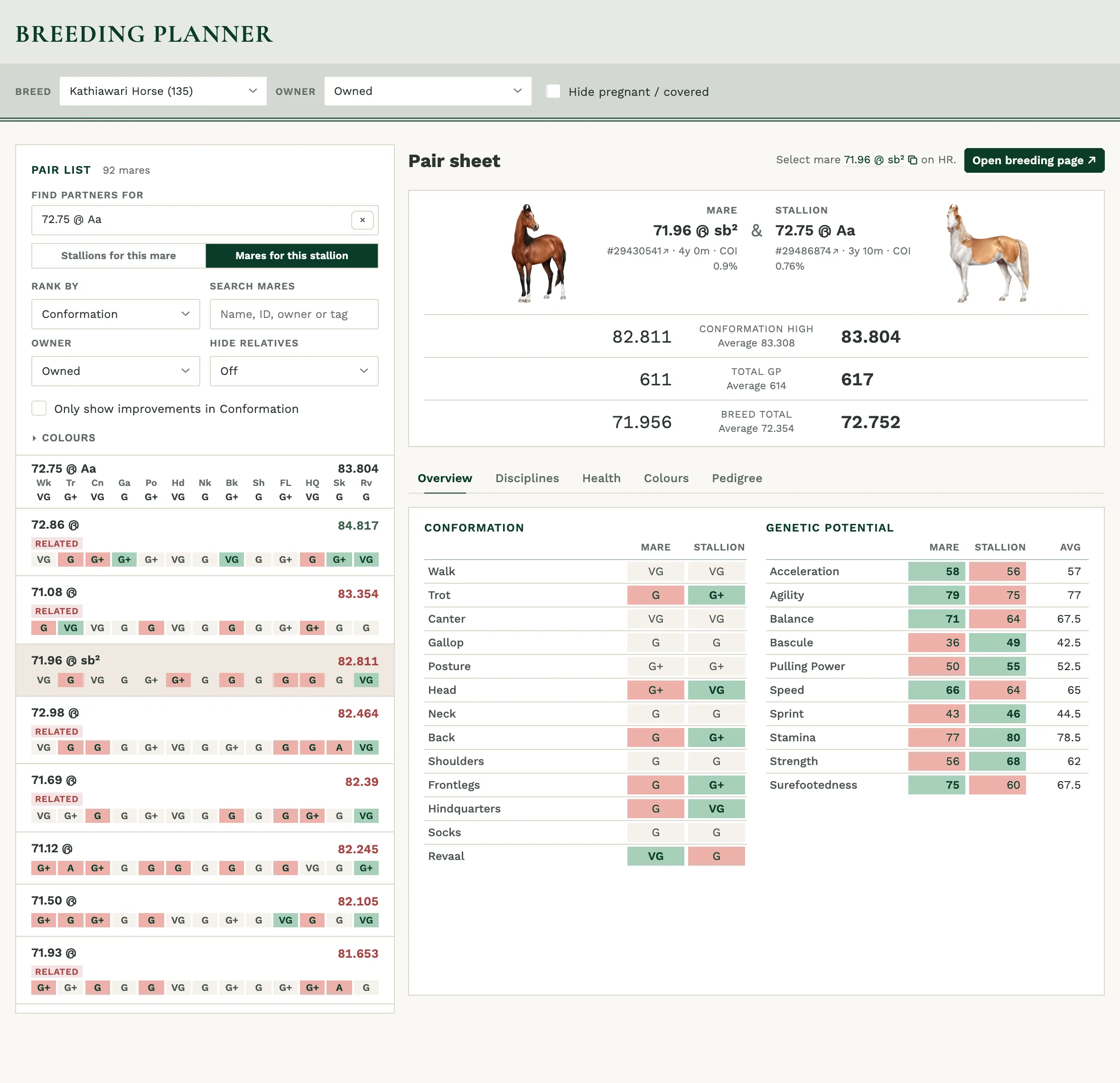Viewport: 1120px width, 1083px height.
Task: Click mare name link 71.96 sb² in header
Action: (874, 160)
